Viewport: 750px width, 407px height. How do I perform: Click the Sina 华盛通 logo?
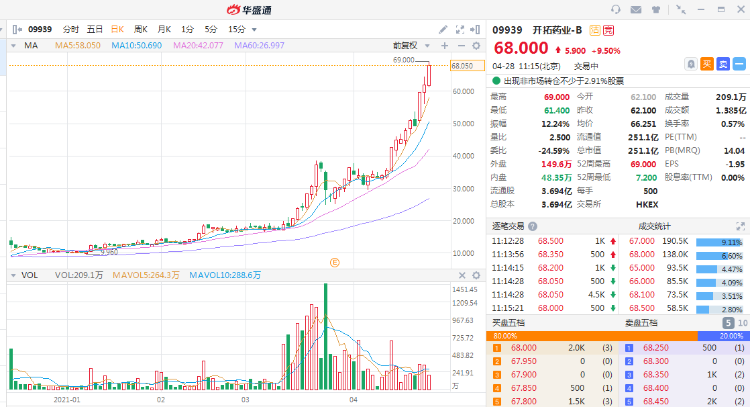[x=249, y=10]
